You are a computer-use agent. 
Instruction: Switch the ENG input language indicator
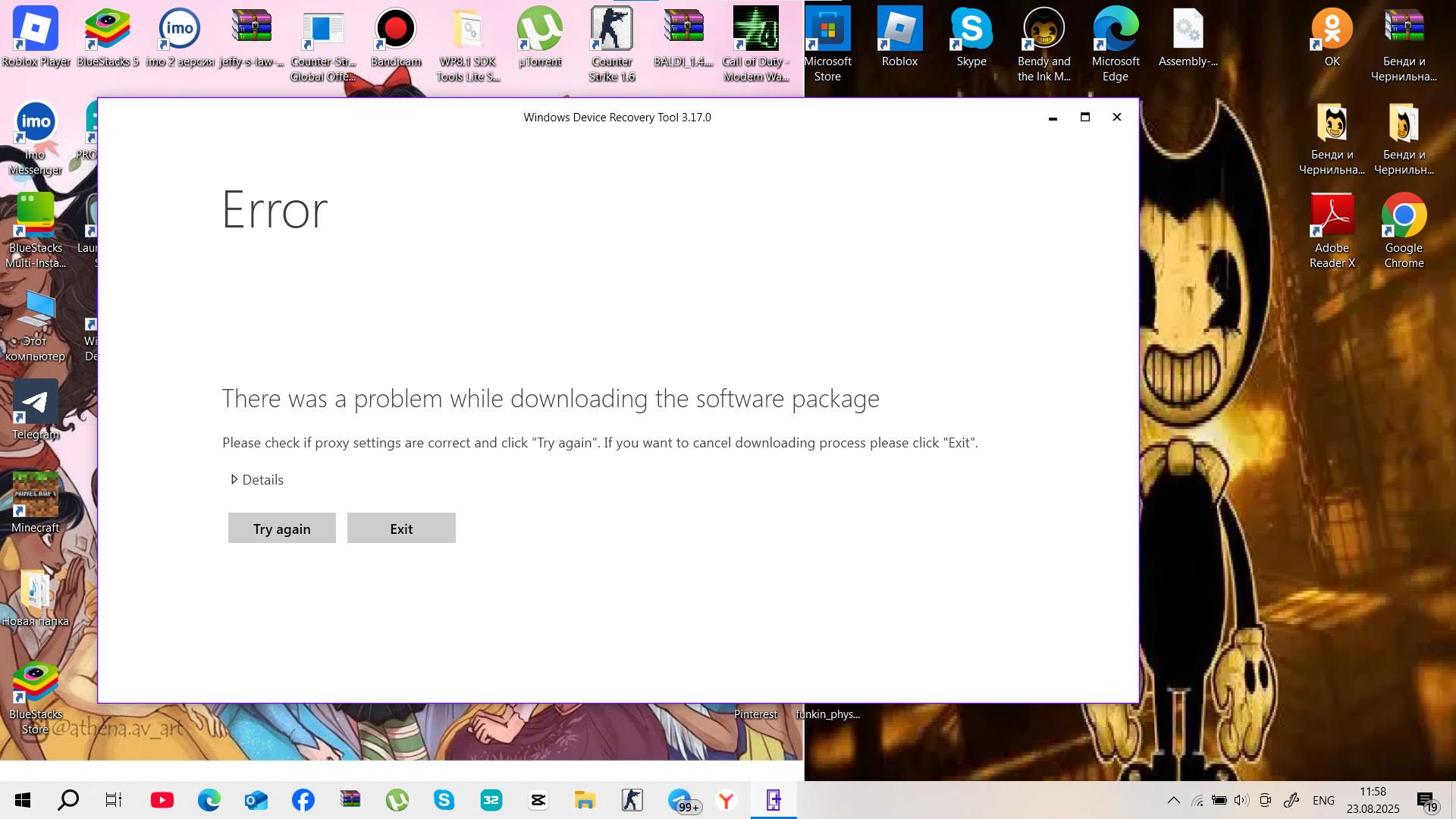(x=1323, y=800)
